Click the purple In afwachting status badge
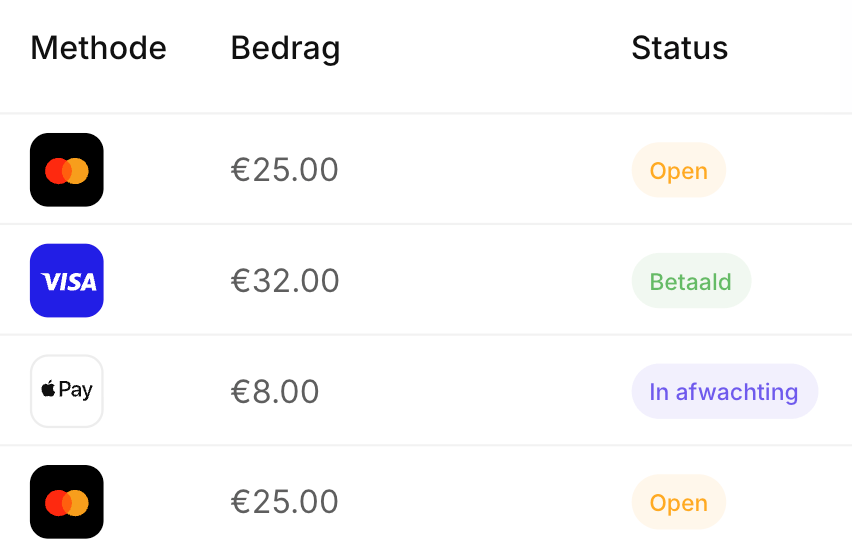The image size is (852, 553). tap(723, 392)
